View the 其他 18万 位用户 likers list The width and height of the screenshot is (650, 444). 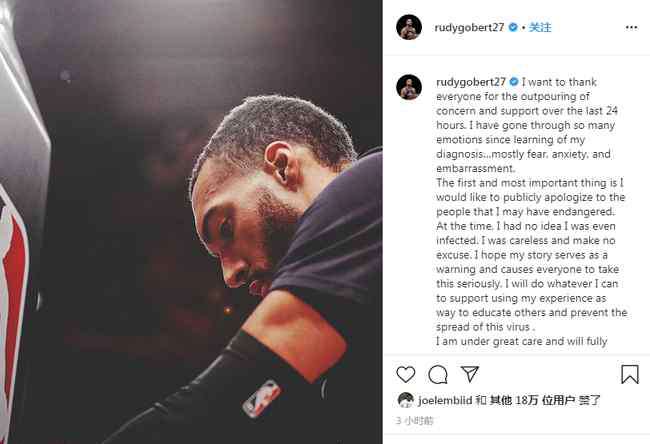(532, 400)
